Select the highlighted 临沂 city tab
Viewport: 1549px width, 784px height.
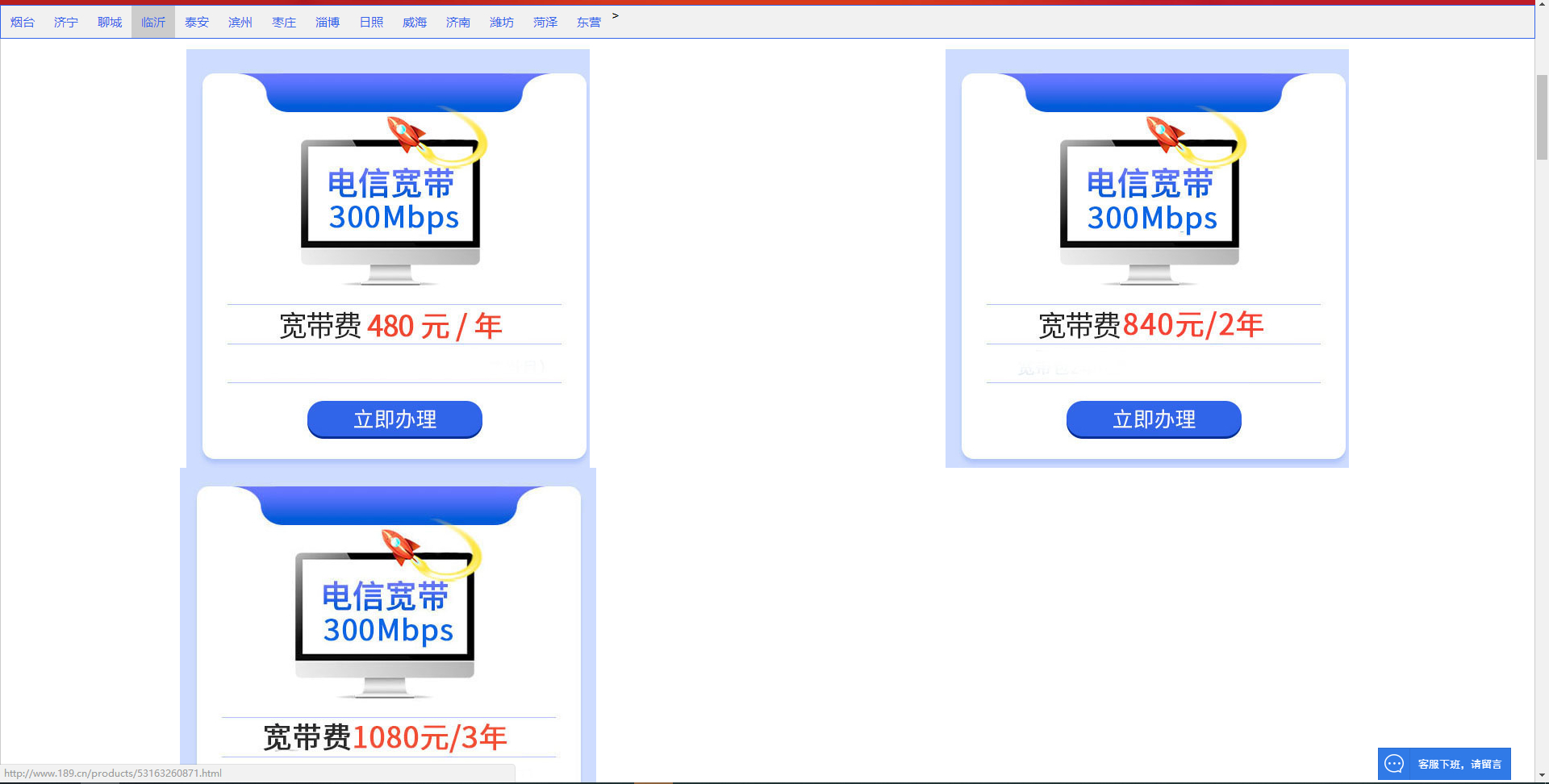coord(153,23)
